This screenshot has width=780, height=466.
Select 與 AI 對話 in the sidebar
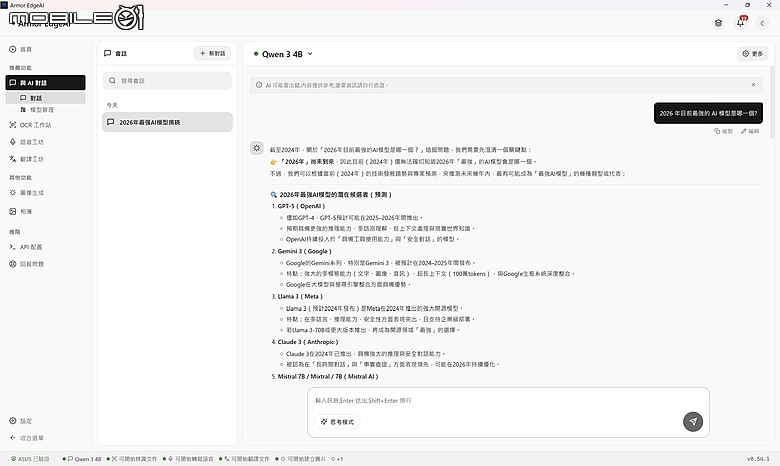coord(45,83)
